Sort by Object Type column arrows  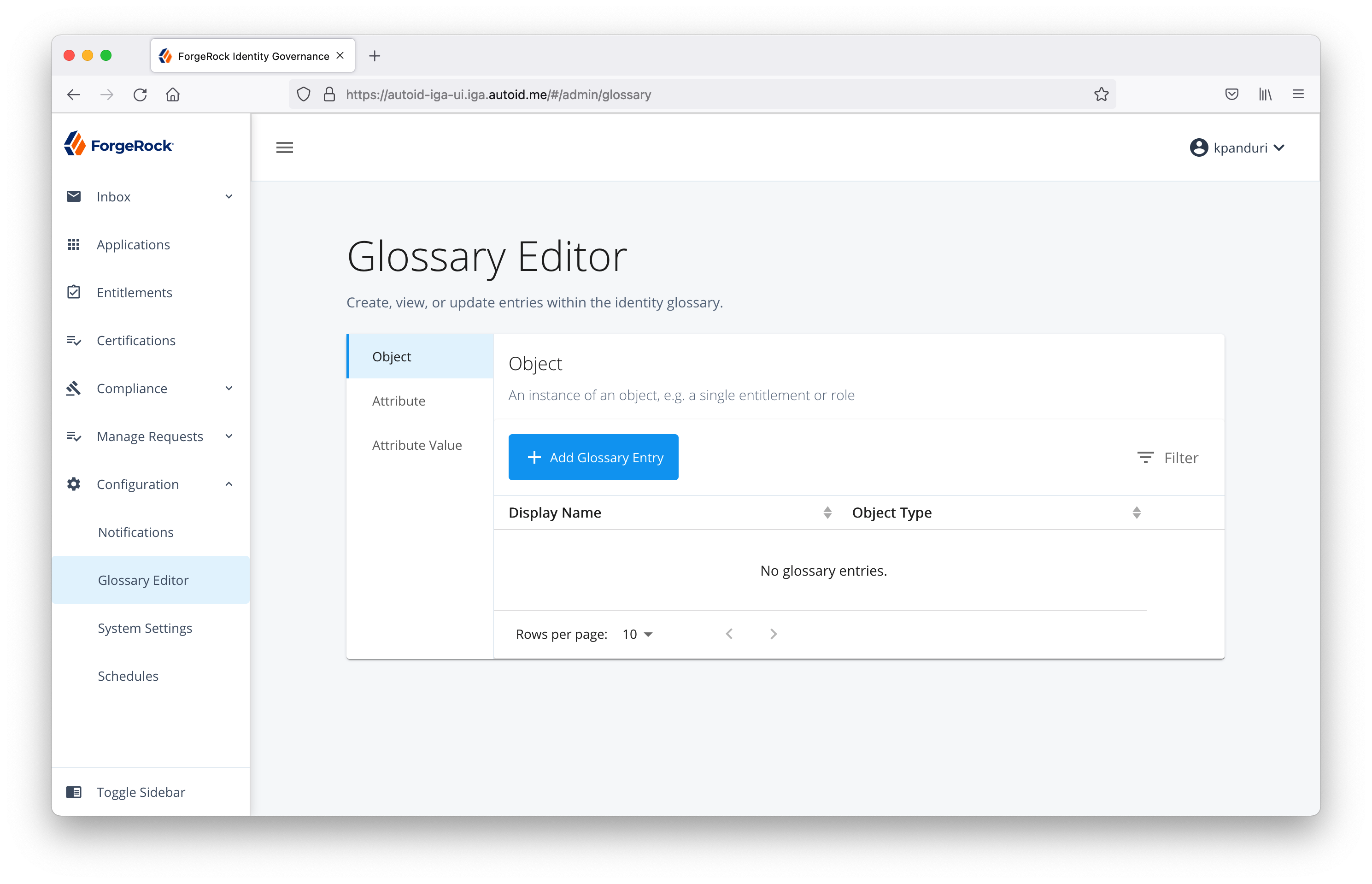(1136, 513)
